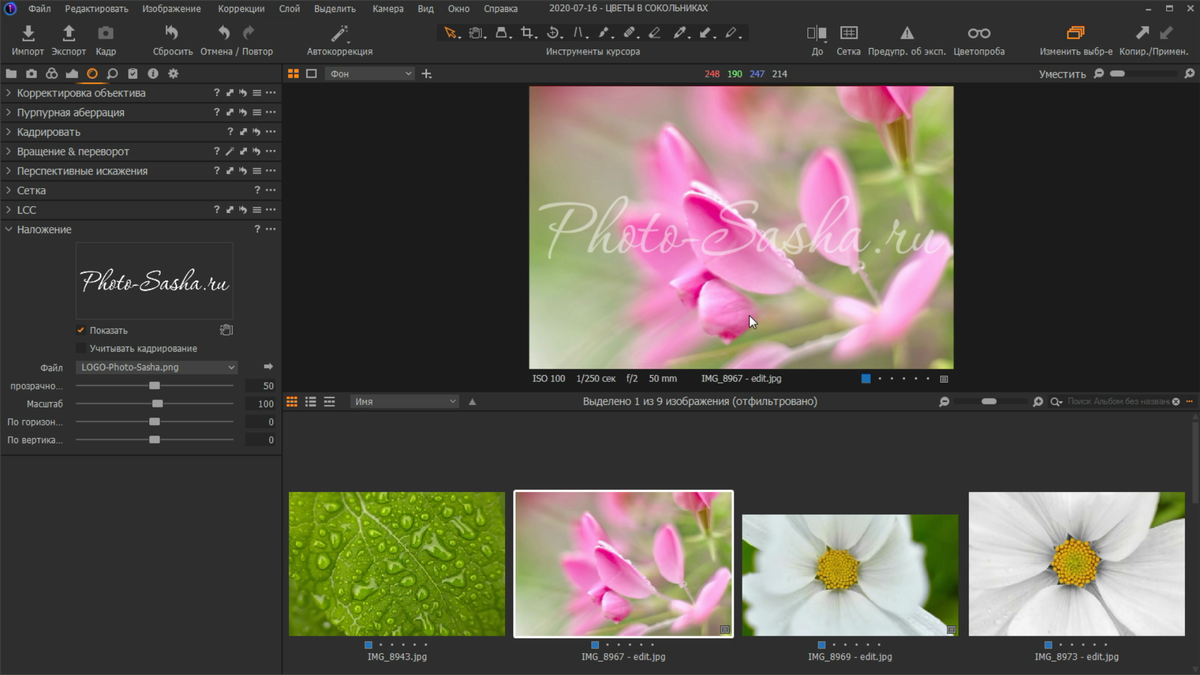Select the IMG_8943.jpg leaf thumbnail

click(397, 563)
